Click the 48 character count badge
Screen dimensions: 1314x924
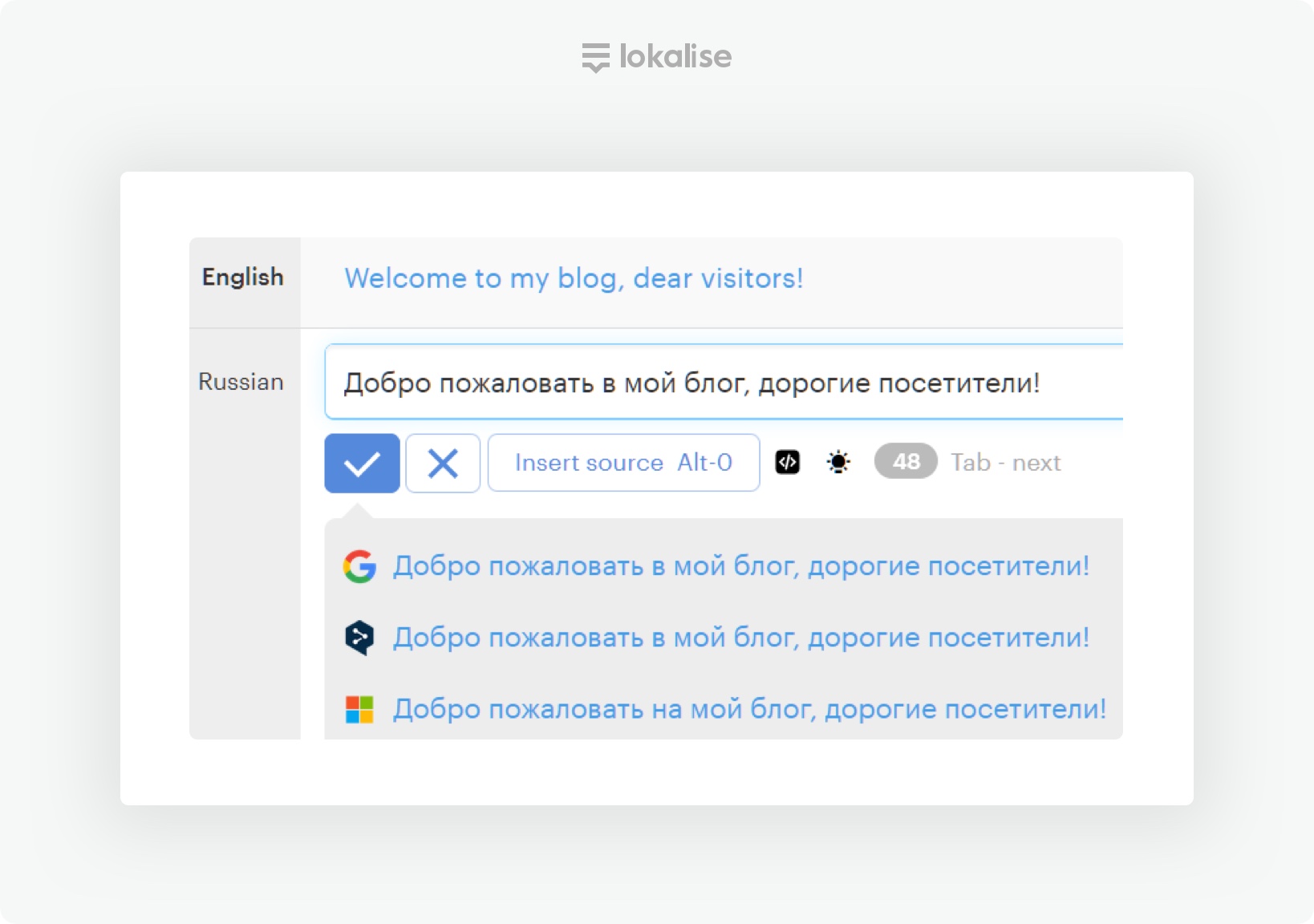pyautogui.click(x=906, y=461)
